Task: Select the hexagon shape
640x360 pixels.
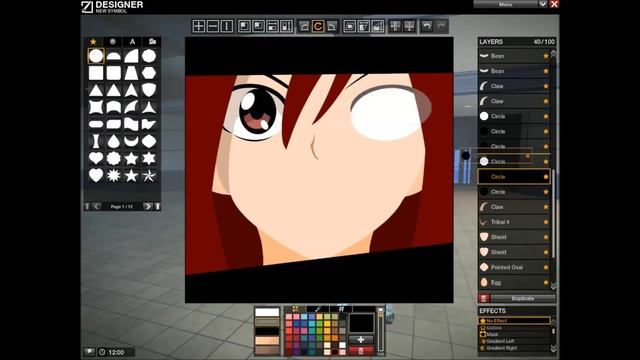Action: click(x=149, y=73)
